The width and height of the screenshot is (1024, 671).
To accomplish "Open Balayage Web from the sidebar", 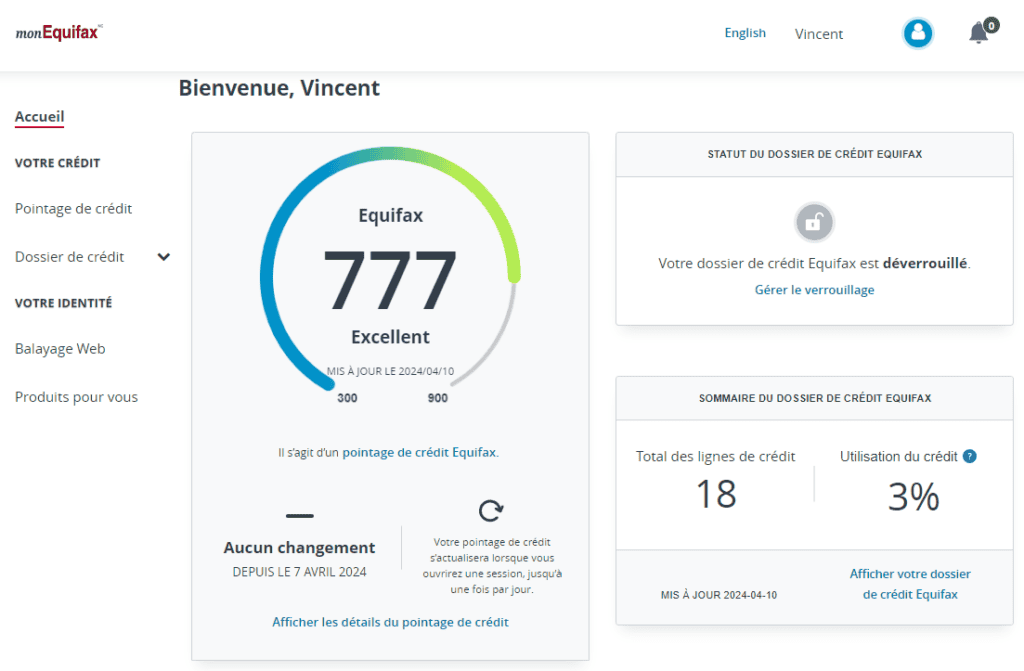I will pos(60,349).
